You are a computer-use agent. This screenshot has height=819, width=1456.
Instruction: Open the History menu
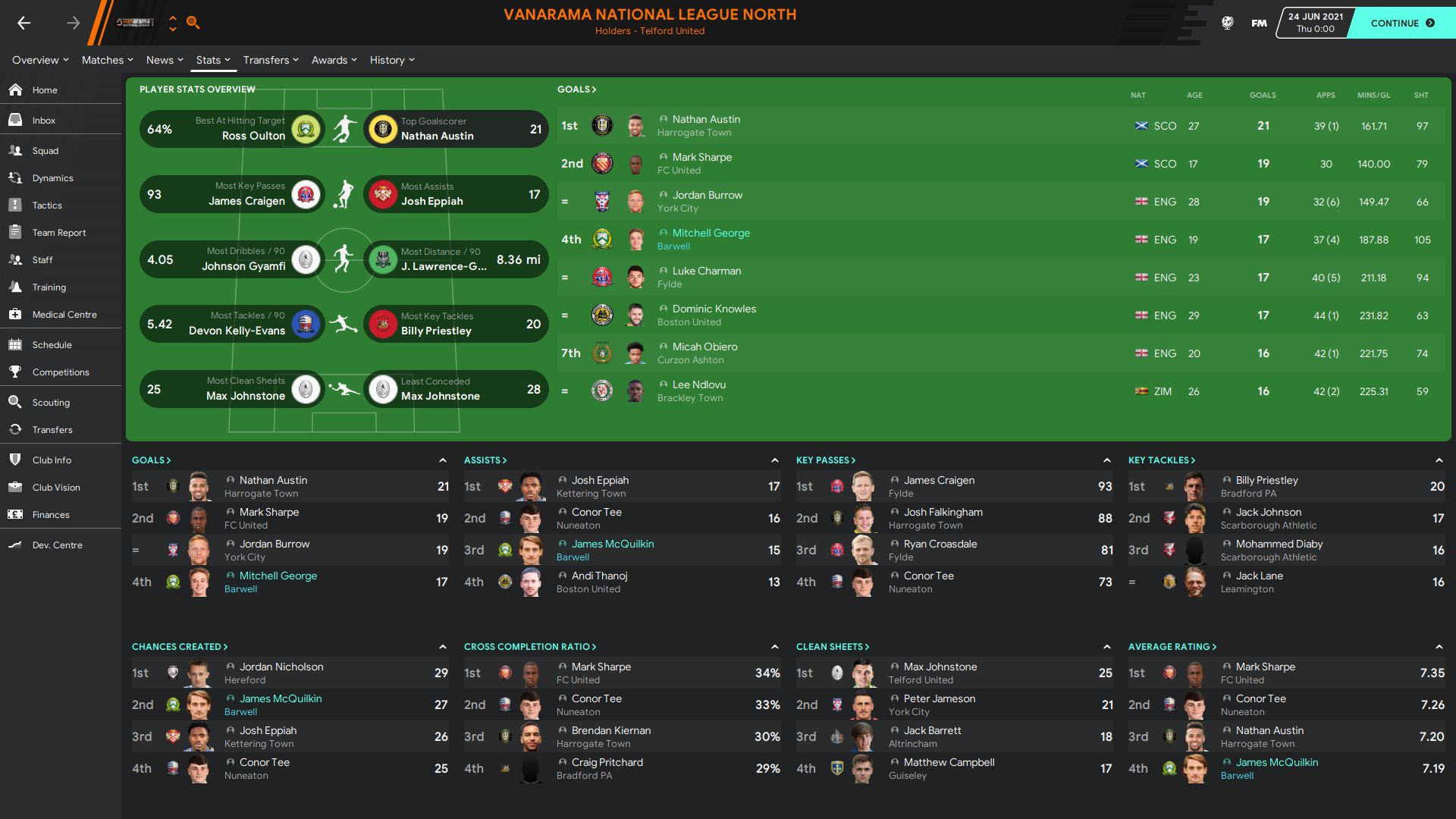(x=392, y=60)
